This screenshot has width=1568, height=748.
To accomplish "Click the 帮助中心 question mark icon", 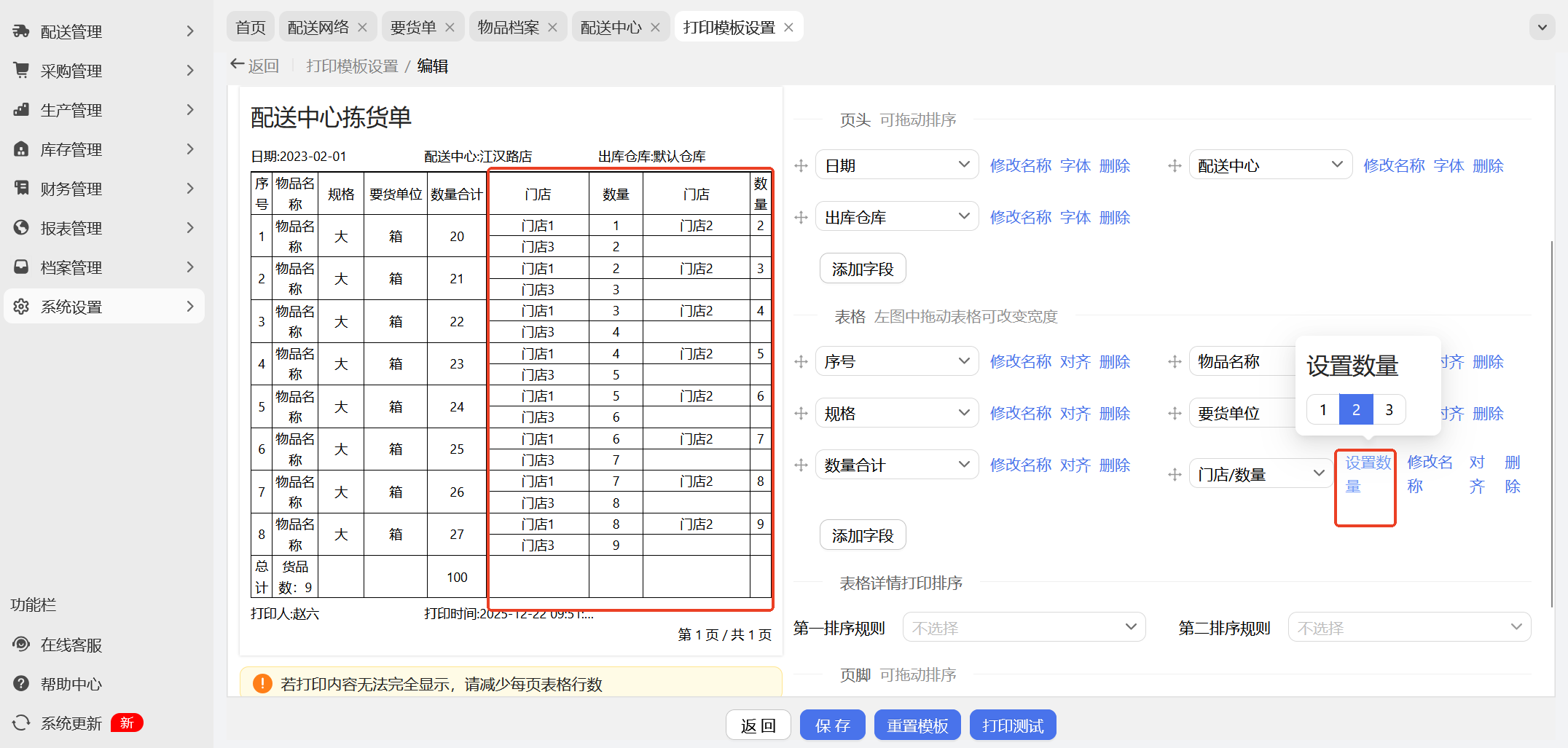I will click(x=21, y=684).
